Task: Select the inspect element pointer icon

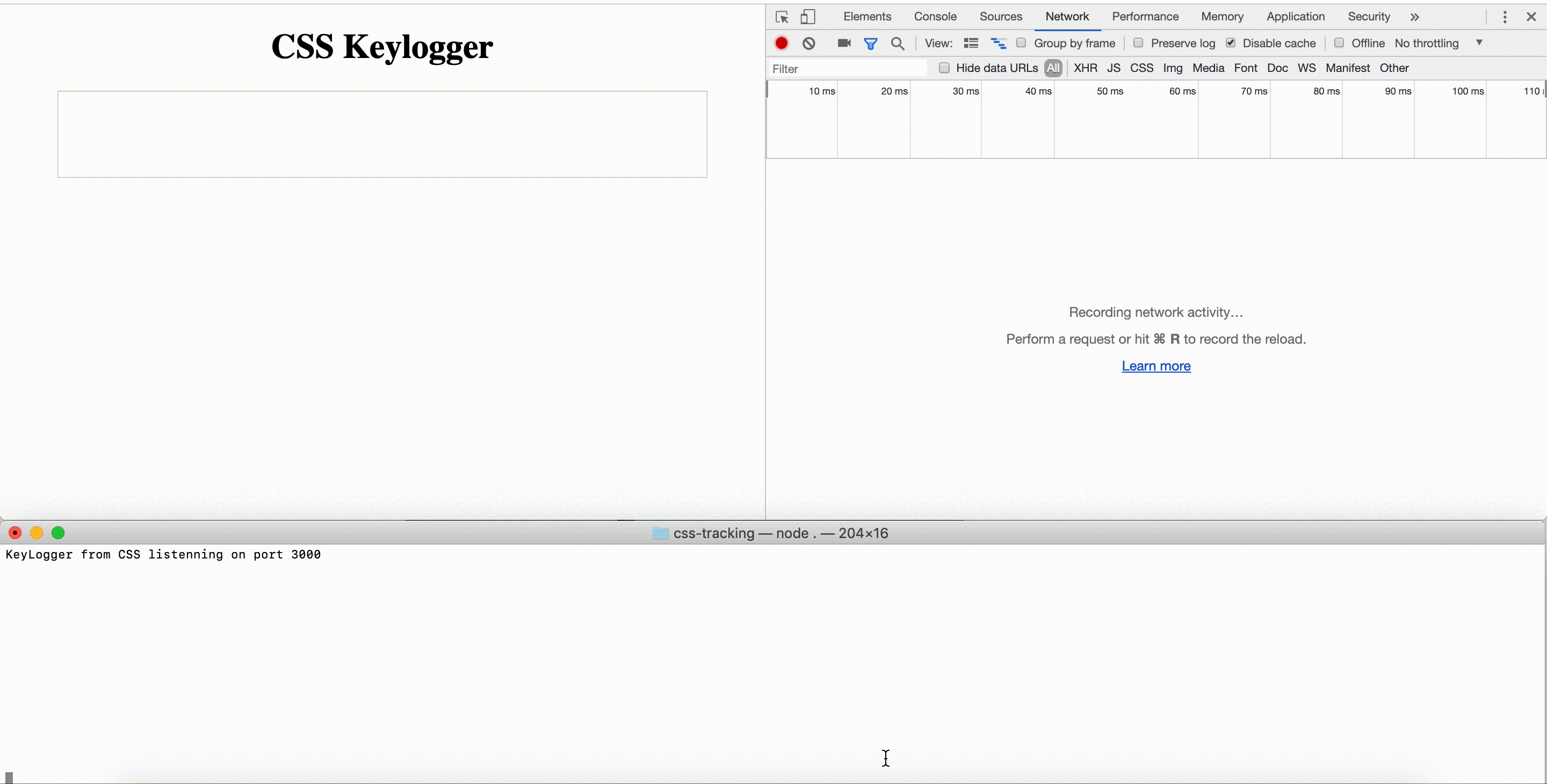Action: pos(782,17)
